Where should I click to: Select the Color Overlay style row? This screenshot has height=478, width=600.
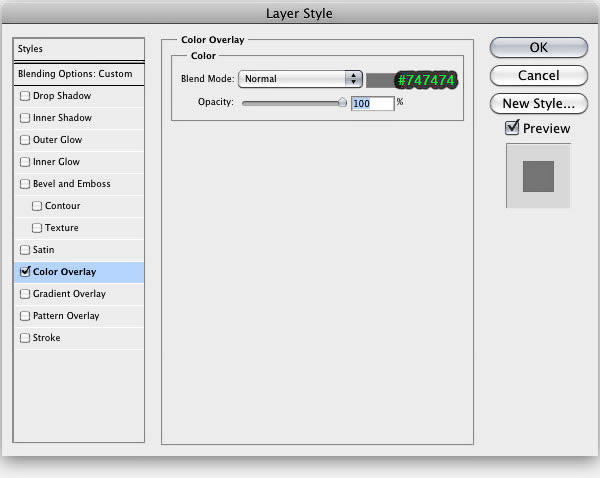click(79, 272)
